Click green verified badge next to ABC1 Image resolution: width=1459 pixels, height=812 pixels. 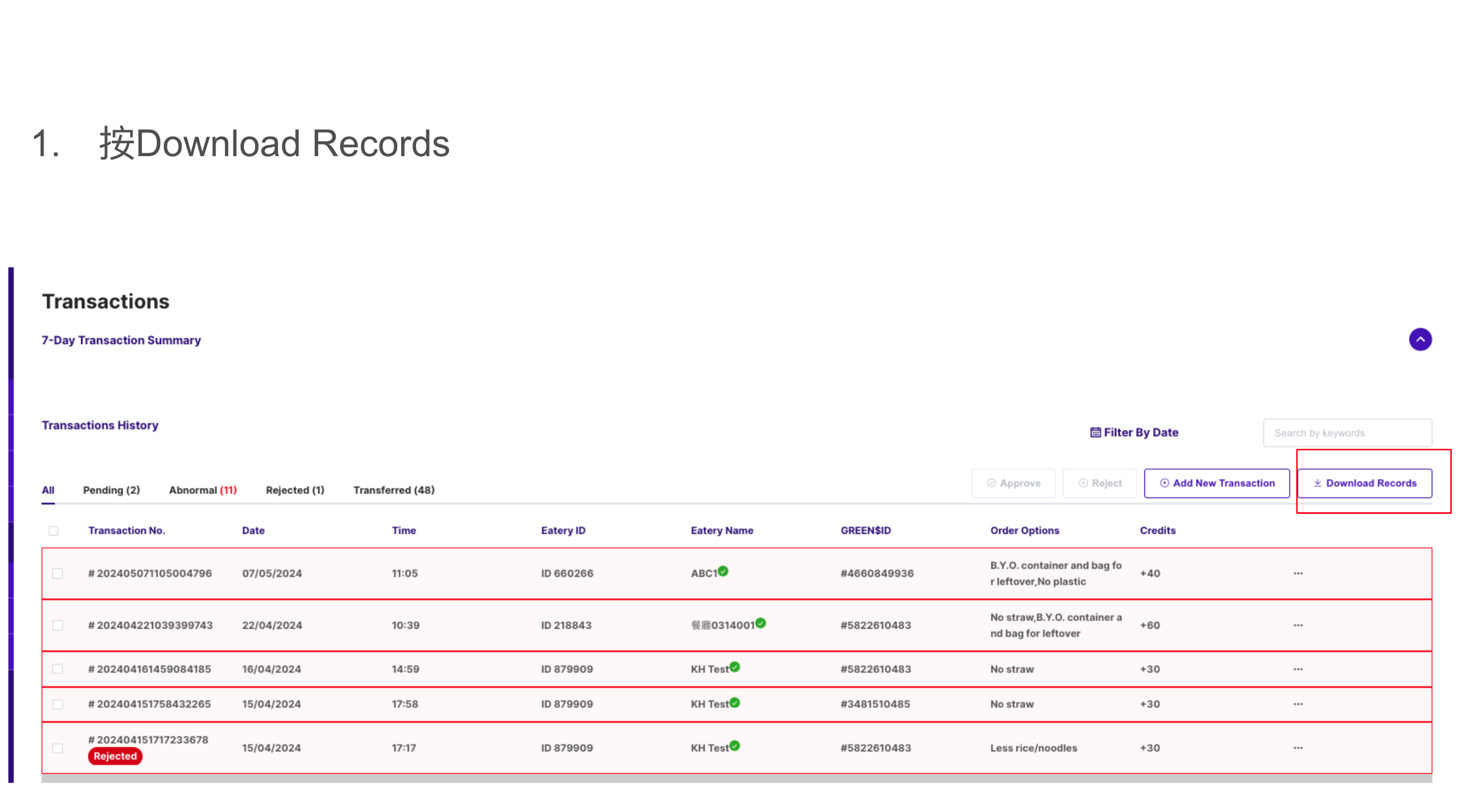(x=723, y=571)
